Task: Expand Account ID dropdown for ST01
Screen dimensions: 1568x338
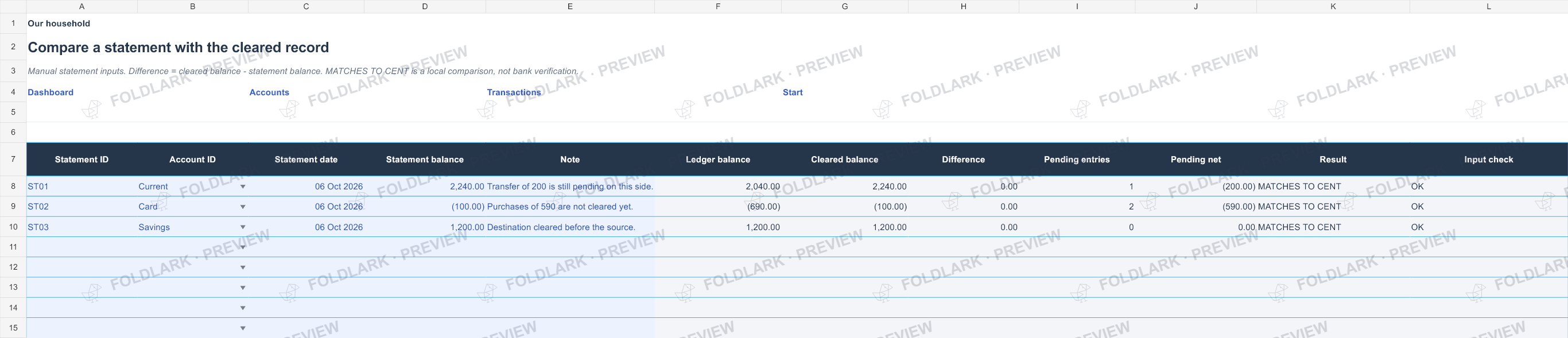Action: click(243, 187)
